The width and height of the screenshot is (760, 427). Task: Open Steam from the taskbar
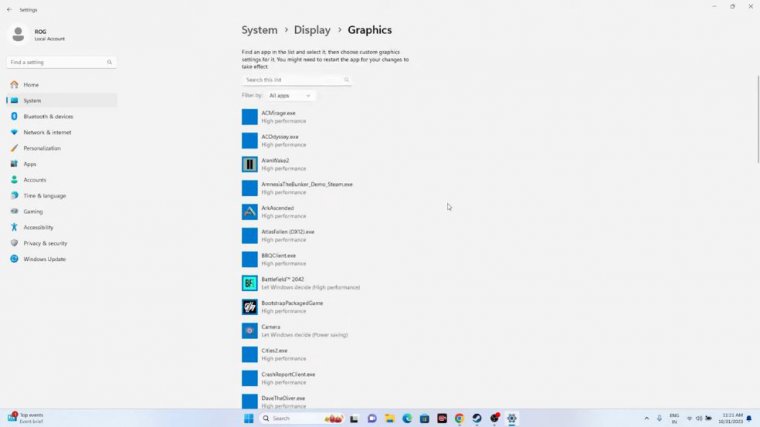pyautogui.click(x=477, y=418)
